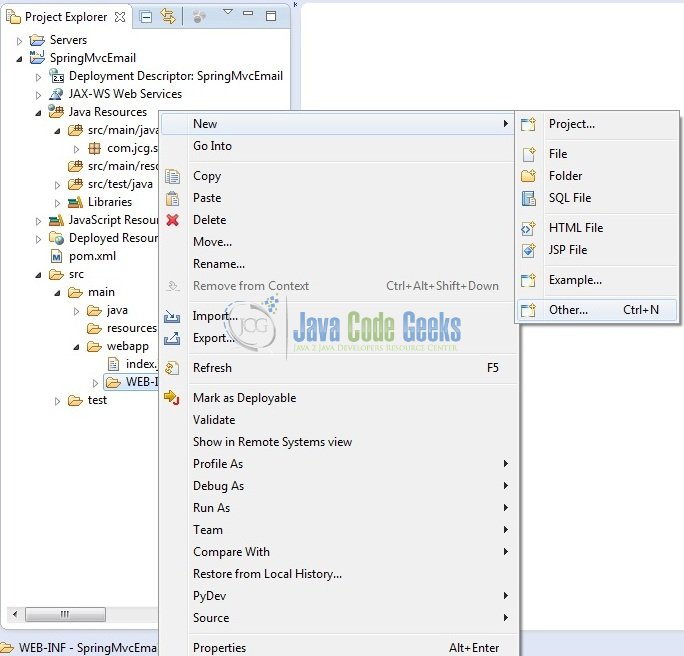Open the New submenu
This screenshot has height=656, width=684.
click(x=337, y=124)
